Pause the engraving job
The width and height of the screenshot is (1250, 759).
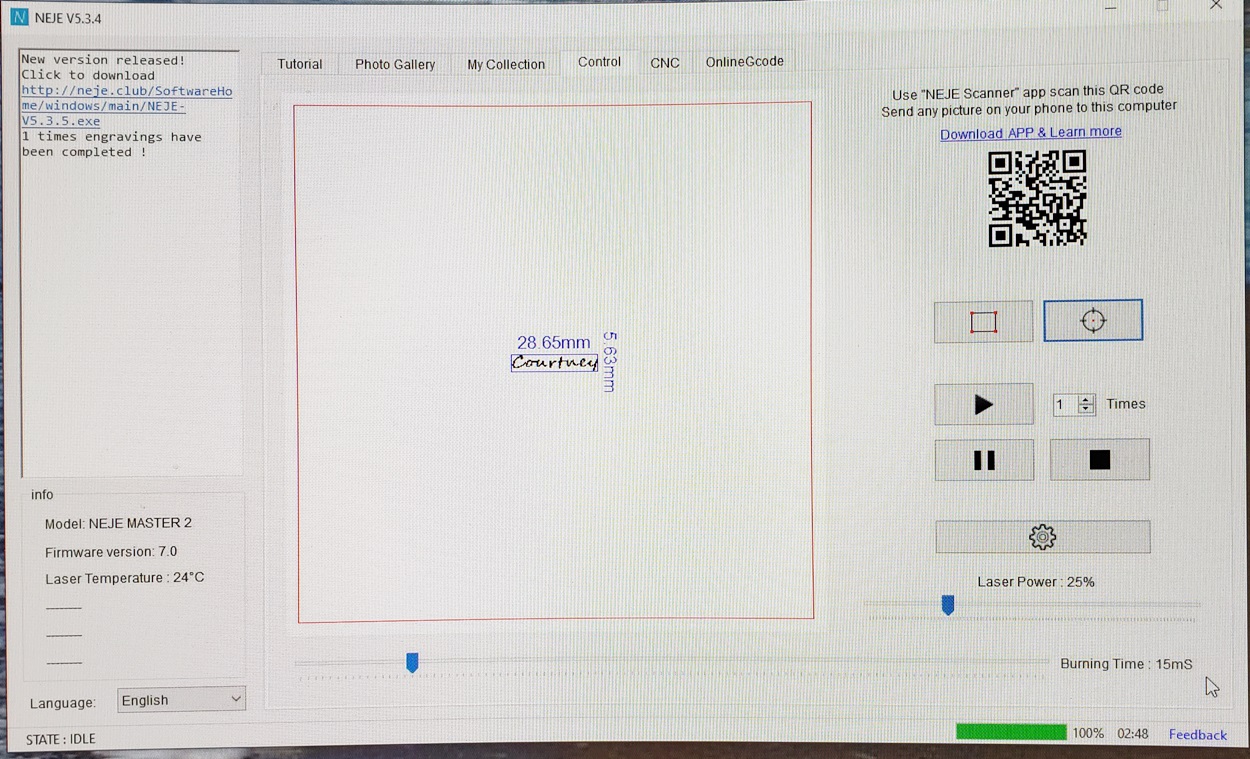point(984,460)
